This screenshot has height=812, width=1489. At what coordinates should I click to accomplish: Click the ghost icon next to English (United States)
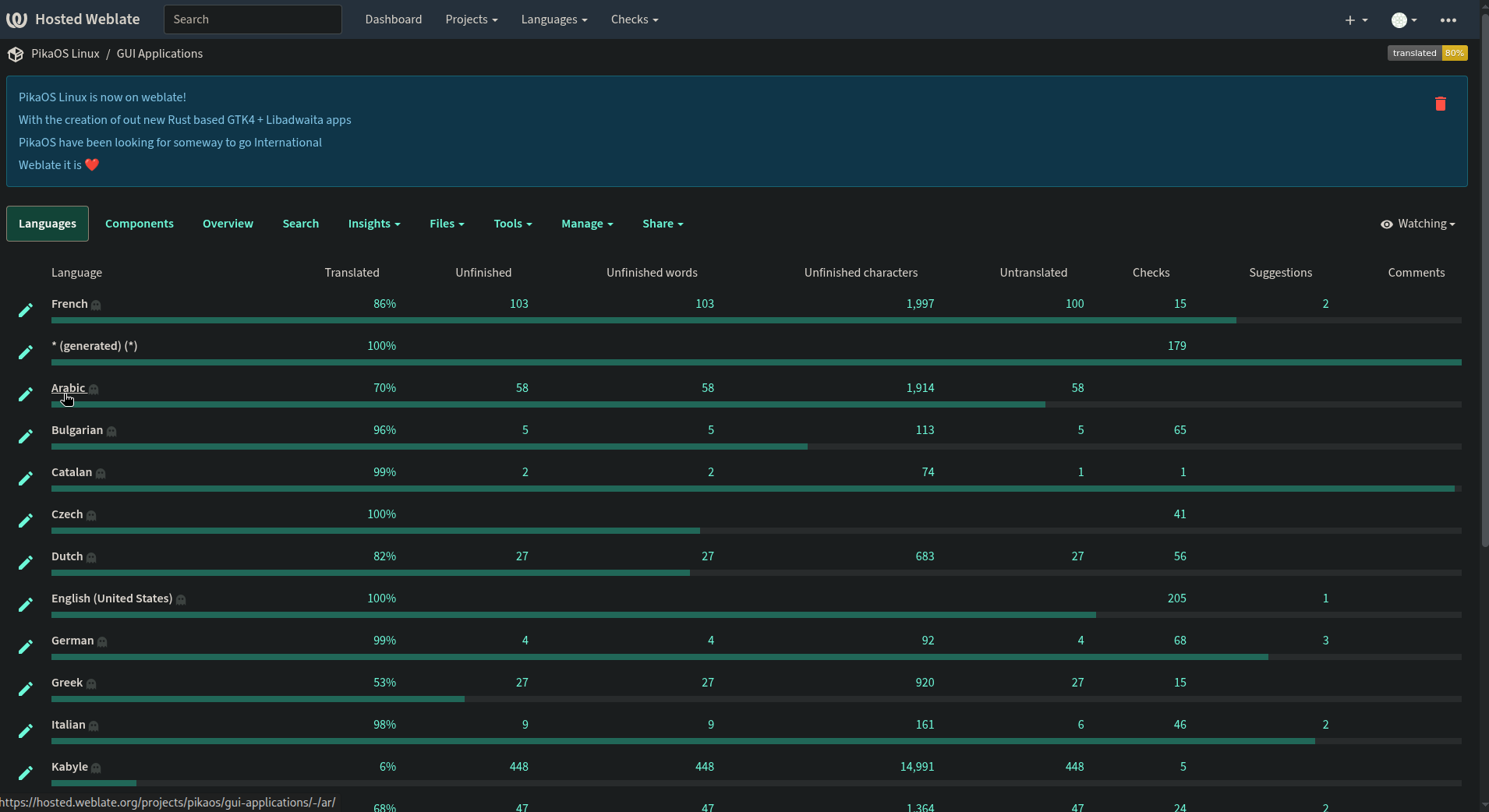tap(181, 600)
